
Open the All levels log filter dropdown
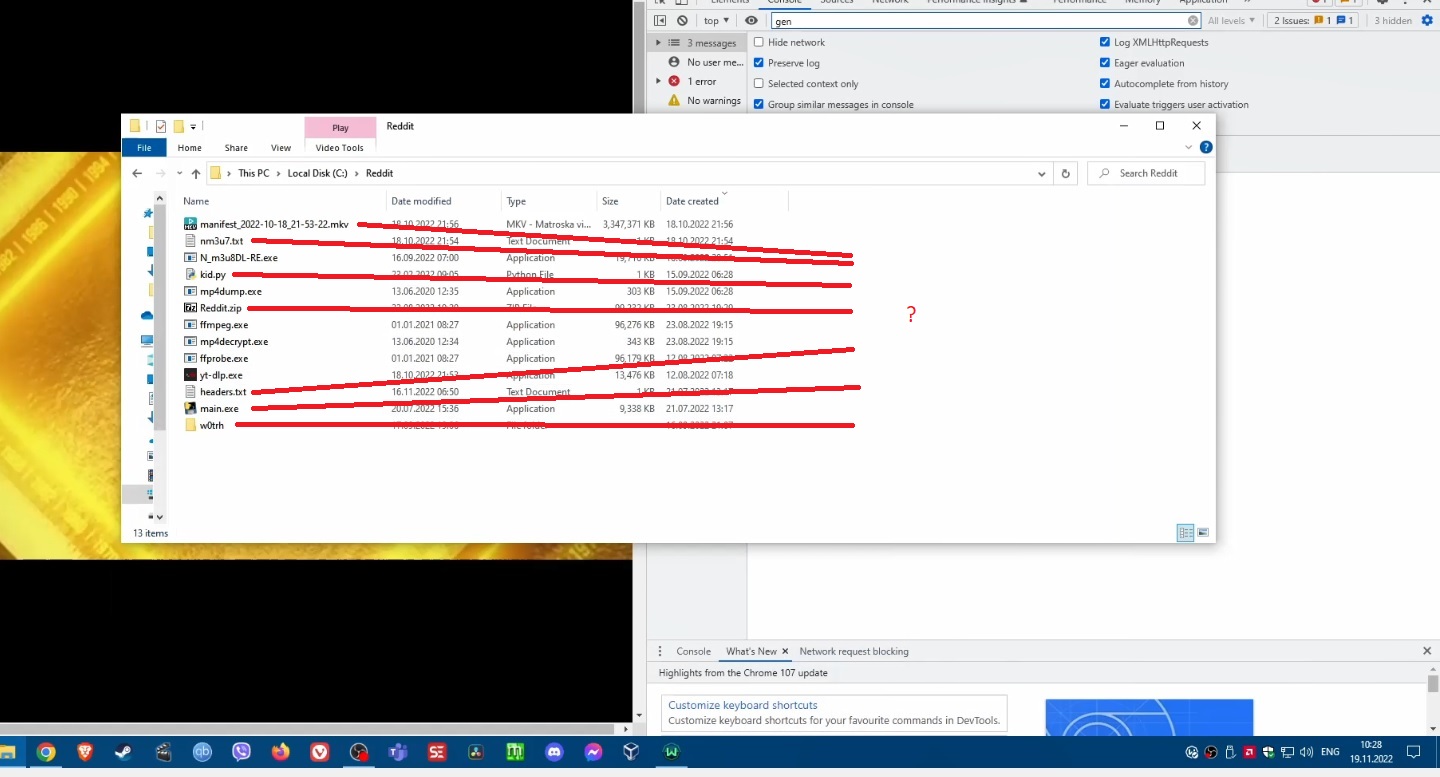coord(1231,20)
